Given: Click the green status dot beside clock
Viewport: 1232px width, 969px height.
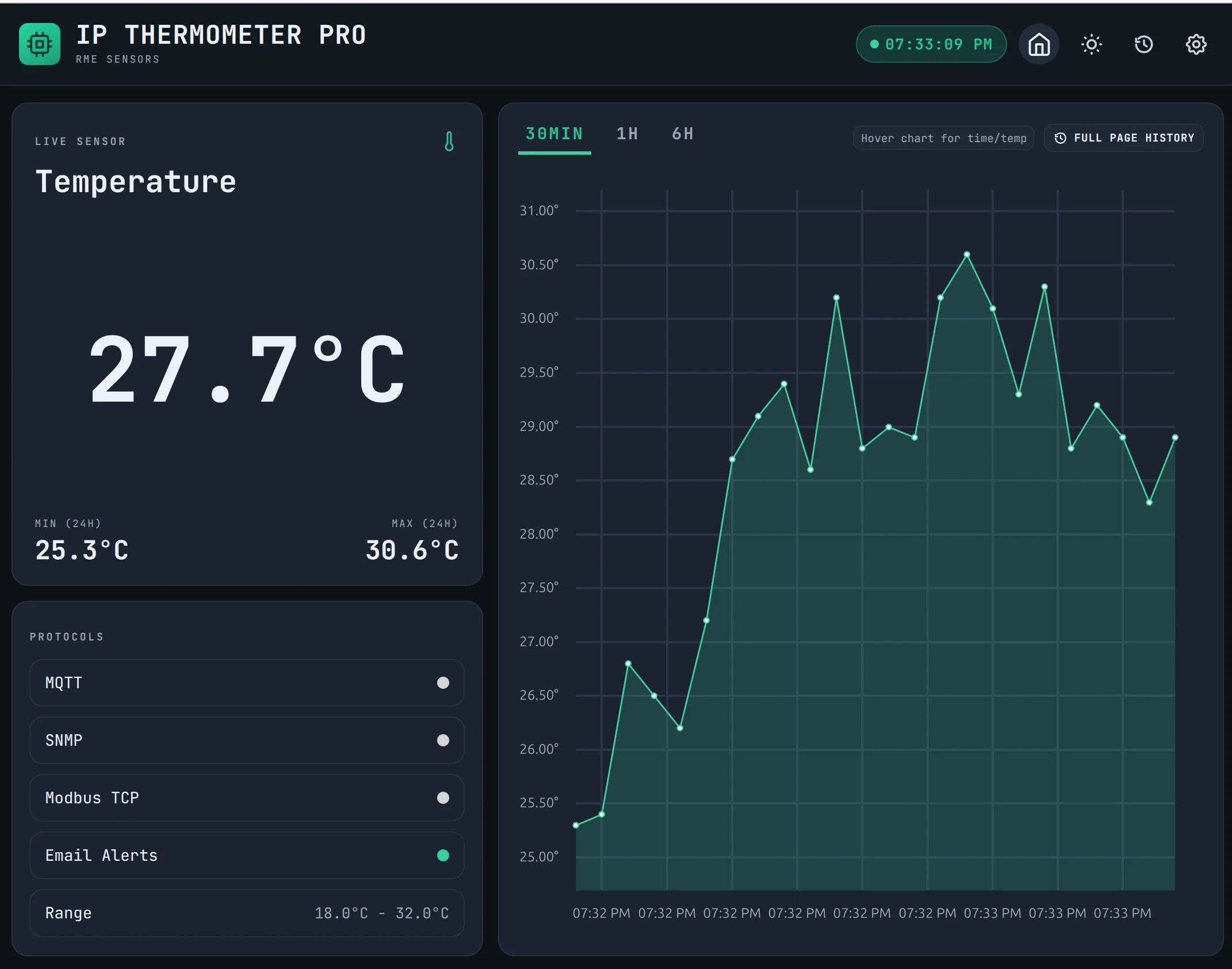Looking at the screenshot, I should pyautogui.click(x=874, y=44).
